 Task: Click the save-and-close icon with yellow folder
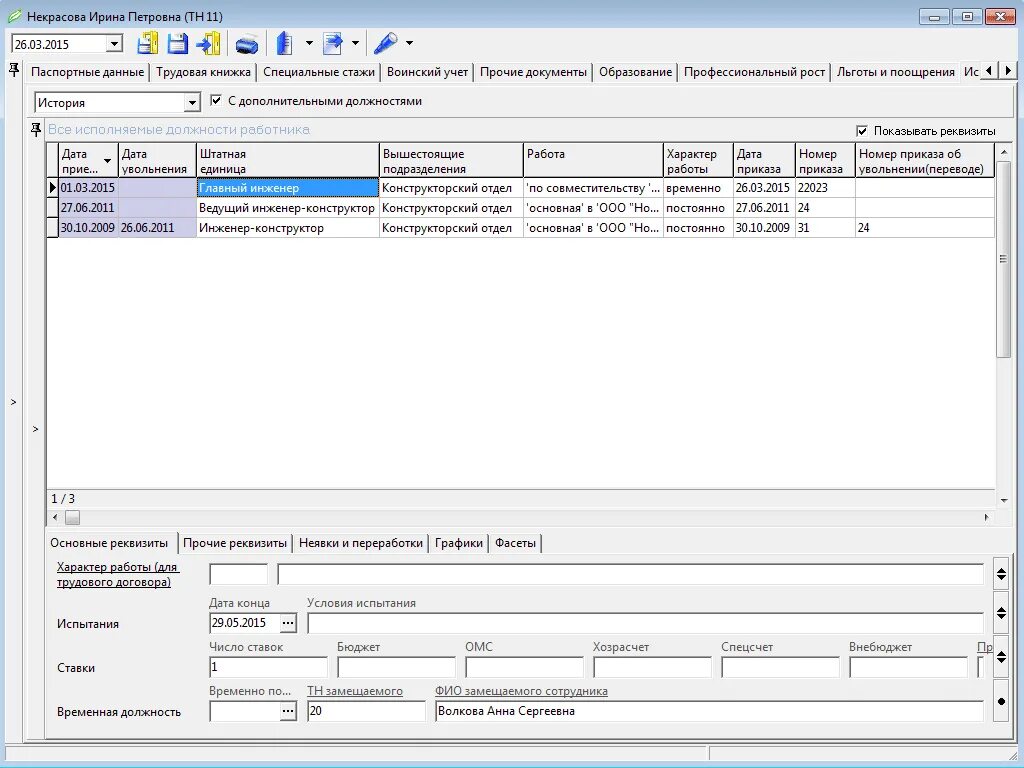click(148, 44)
